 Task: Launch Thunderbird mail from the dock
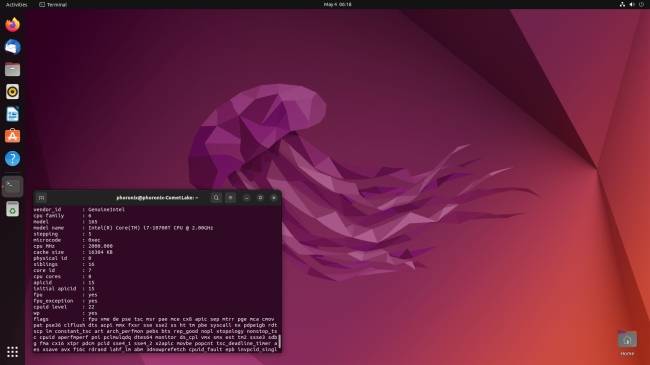pyautogui.click(x=12, y=47)
